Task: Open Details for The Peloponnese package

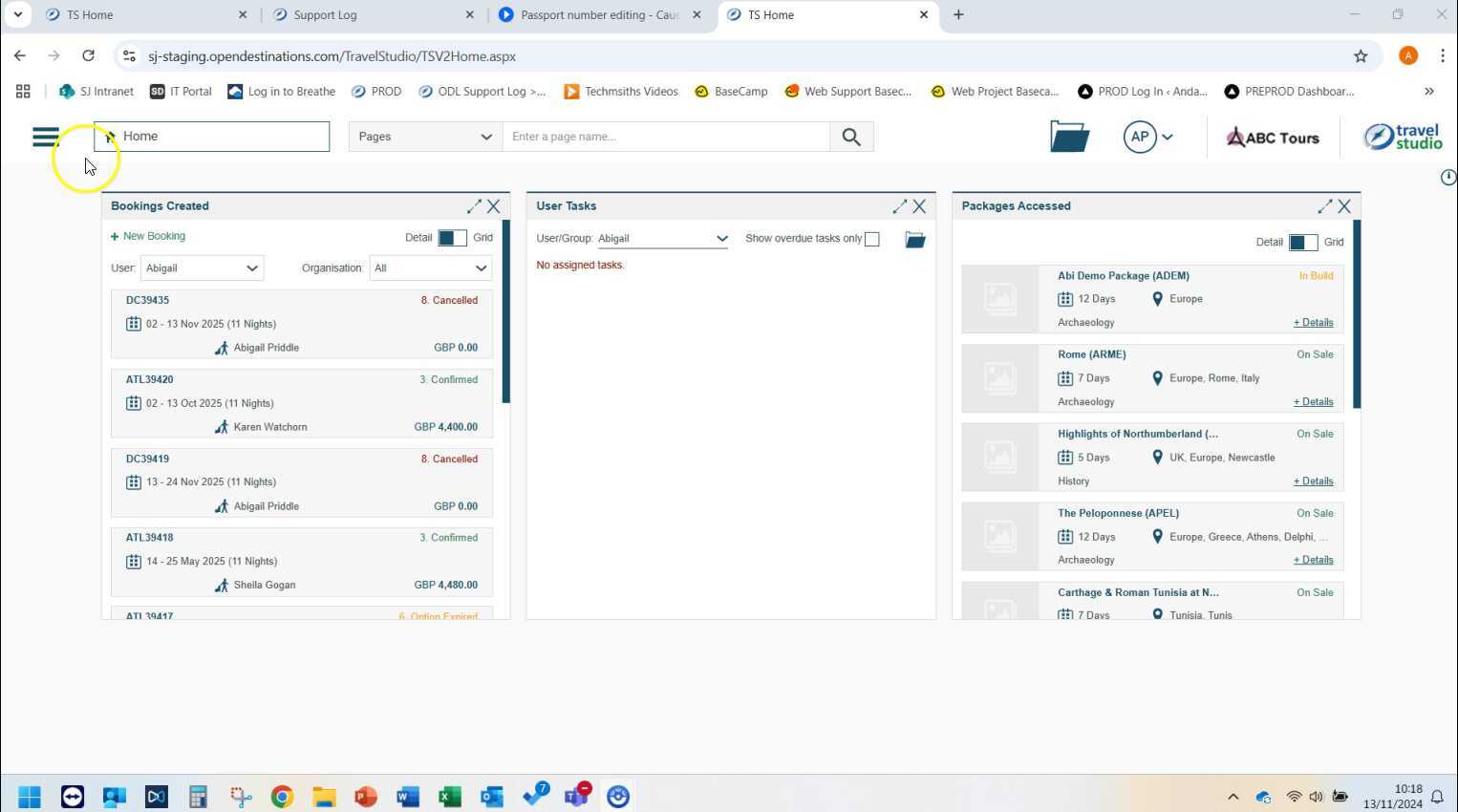Action: tap(1313, 561)
